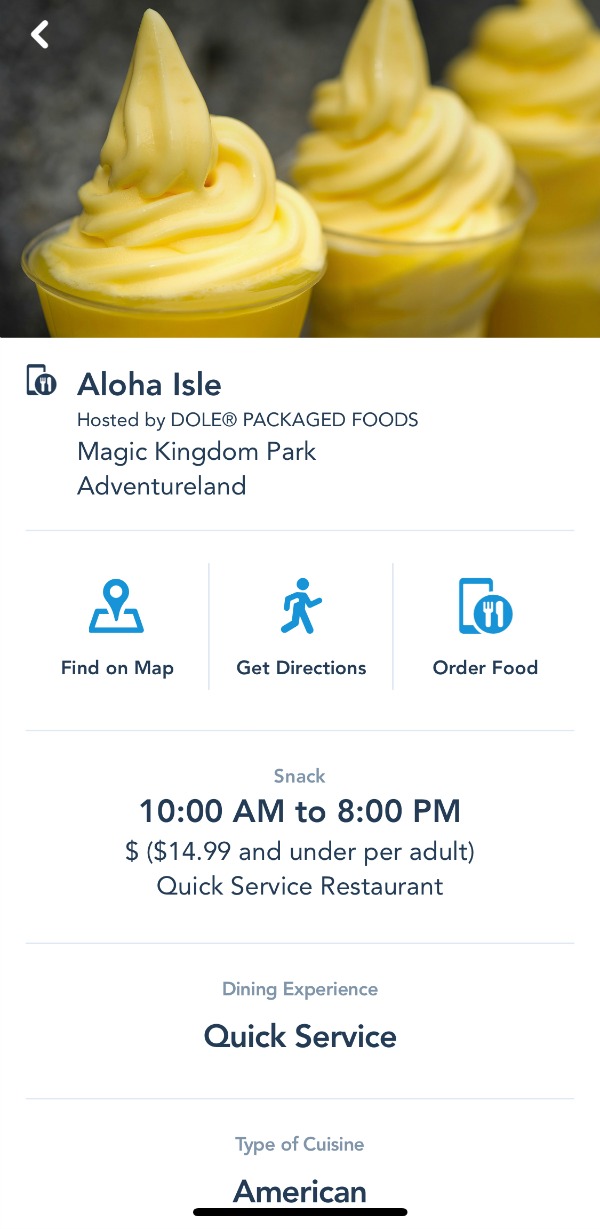Viewport: 600px width, 1229px height.
Task: Tap the map pin icon
Action: click(117, 607)
